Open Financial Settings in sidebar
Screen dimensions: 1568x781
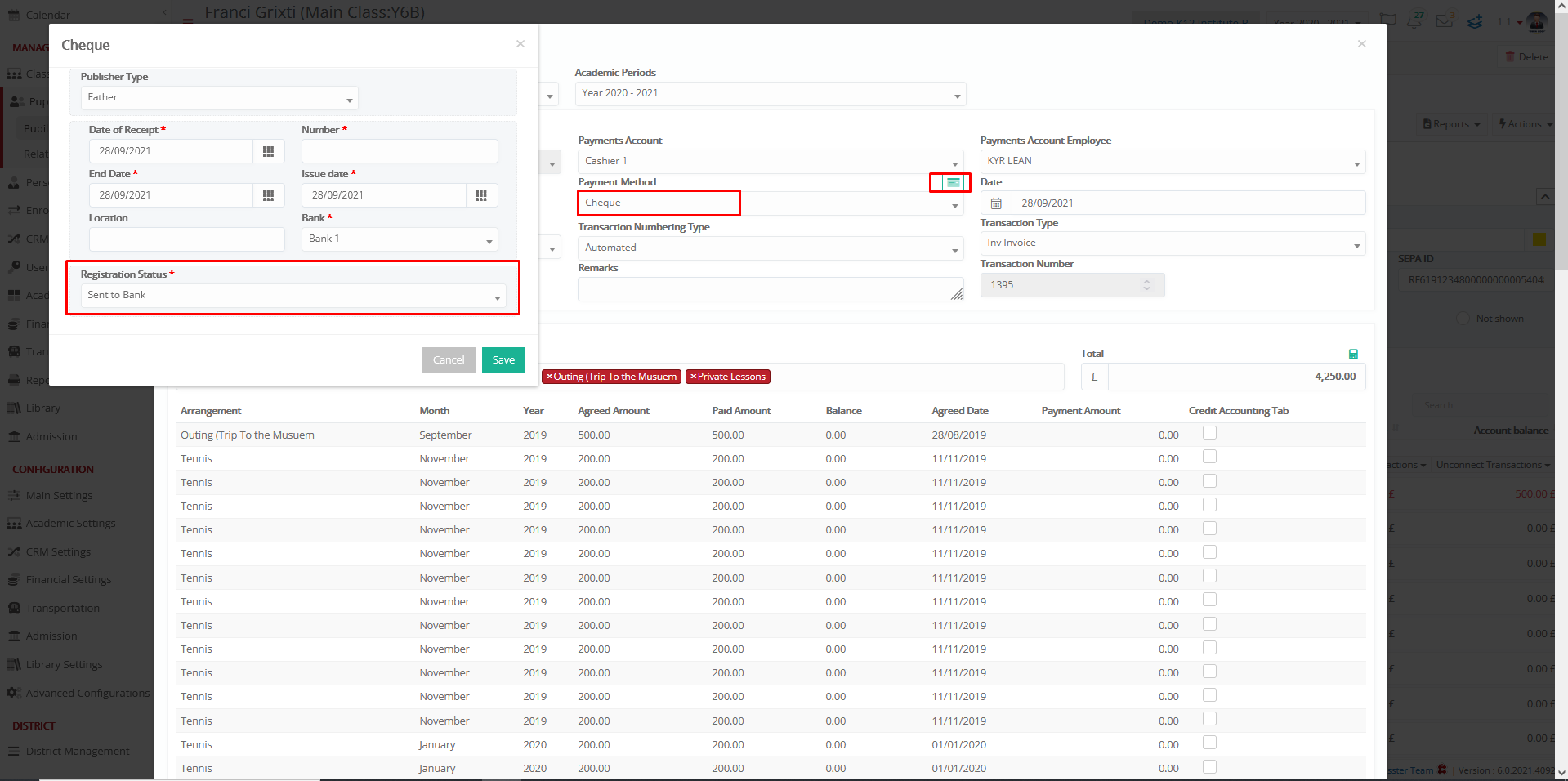(69, 579)
